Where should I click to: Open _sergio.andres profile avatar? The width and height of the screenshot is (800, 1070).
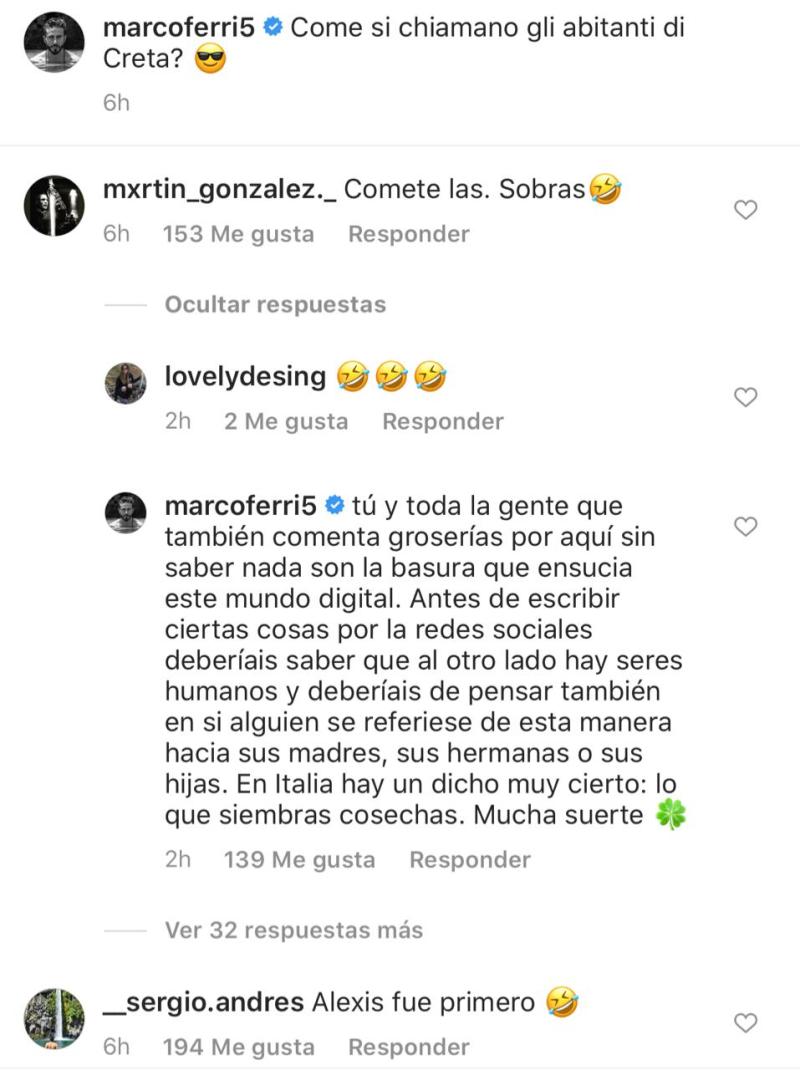point(53,1018)
